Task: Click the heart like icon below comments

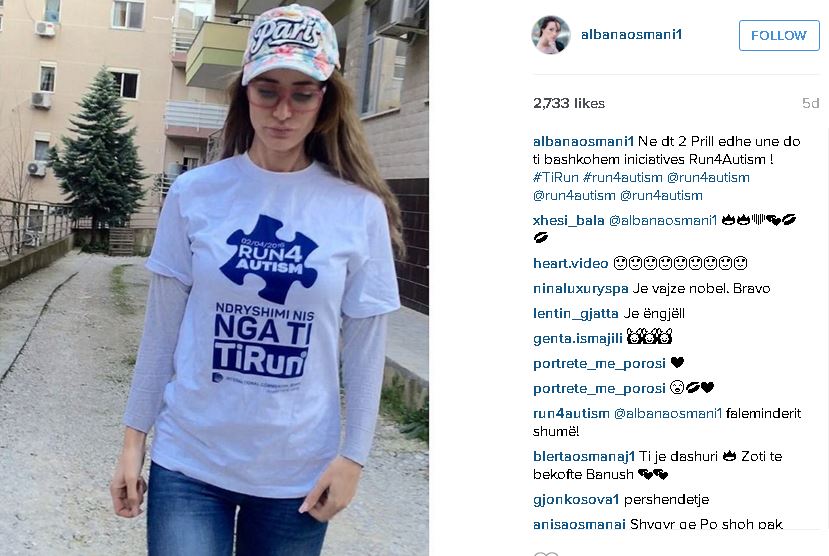Action: [x=546, y=553]
